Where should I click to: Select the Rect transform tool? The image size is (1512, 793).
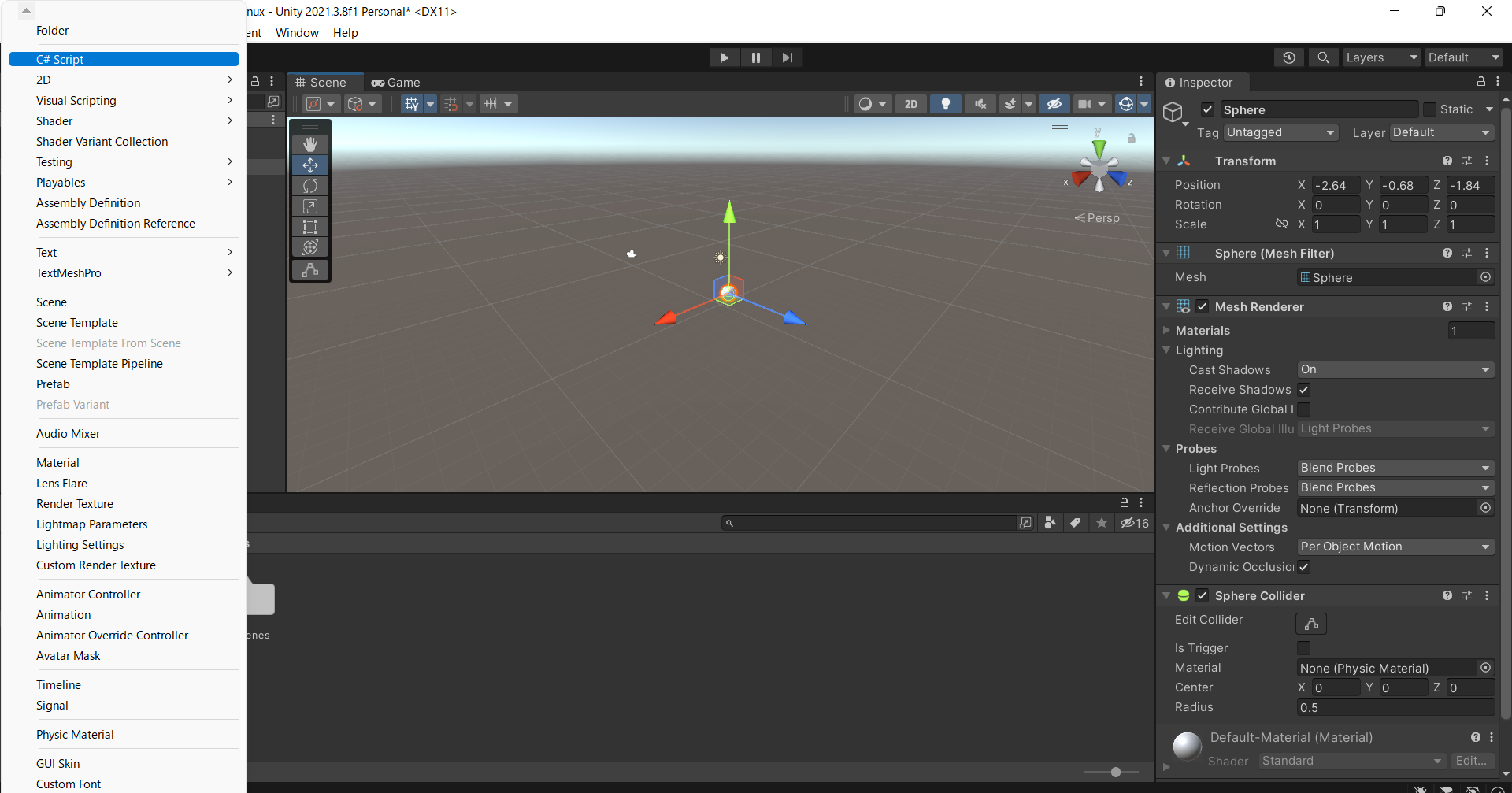click(310, 226)
